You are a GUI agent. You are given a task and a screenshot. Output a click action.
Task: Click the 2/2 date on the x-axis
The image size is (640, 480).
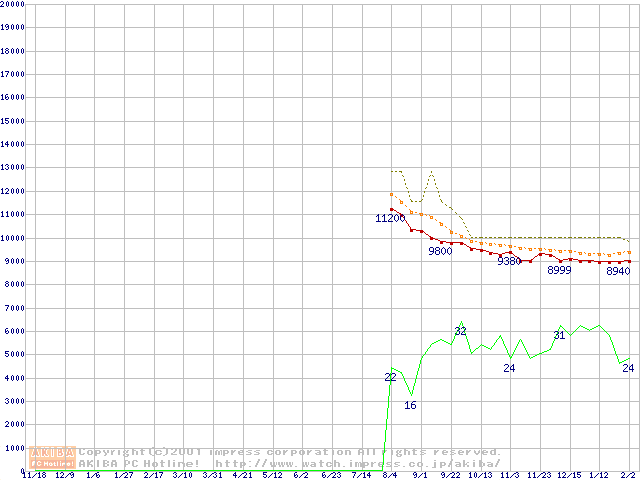tap(628, 476)
